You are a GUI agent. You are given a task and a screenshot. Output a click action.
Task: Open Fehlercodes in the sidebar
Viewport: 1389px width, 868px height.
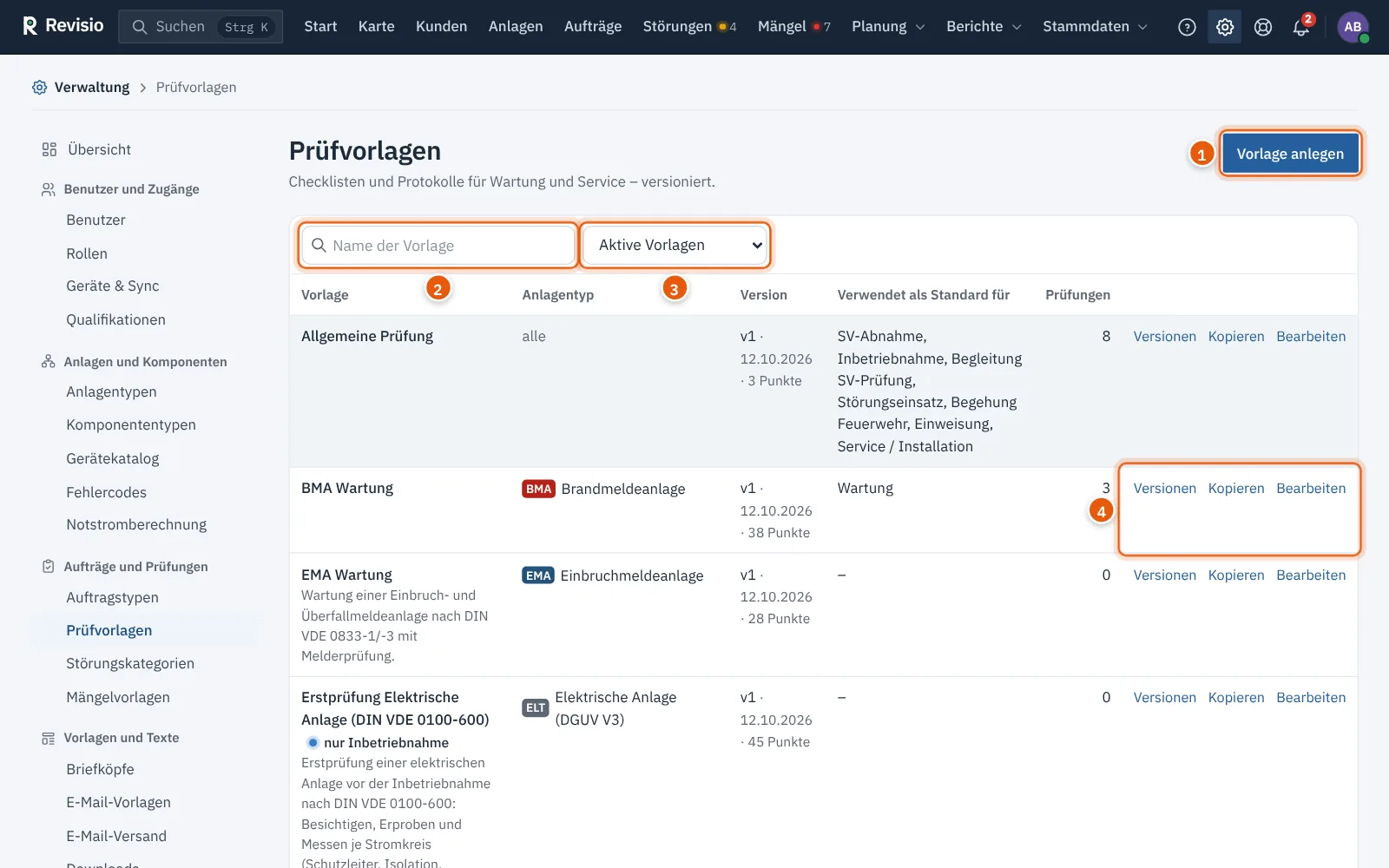tap(106, 492)
